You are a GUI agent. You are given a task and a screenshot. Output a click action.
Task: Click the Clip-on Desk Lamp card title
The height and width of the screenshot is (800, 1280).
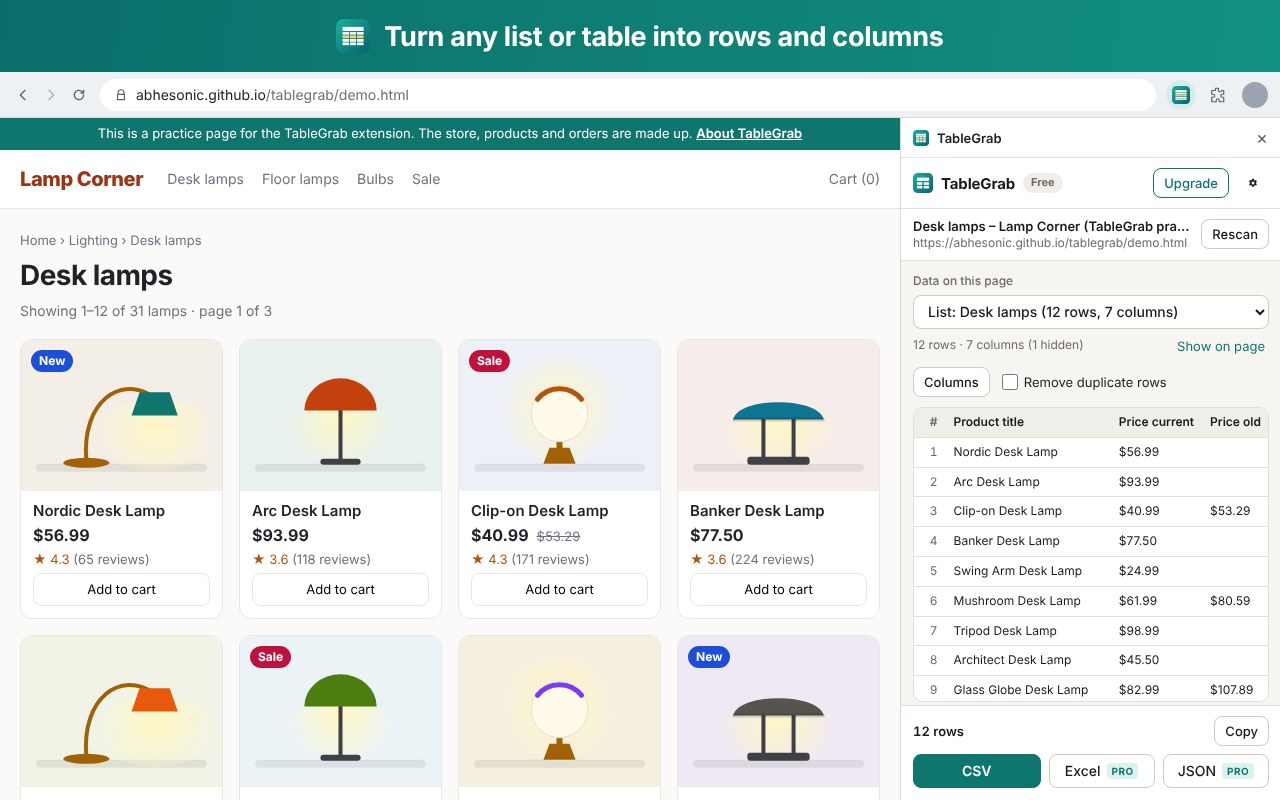pyautogui.click(x=540, y=511)
